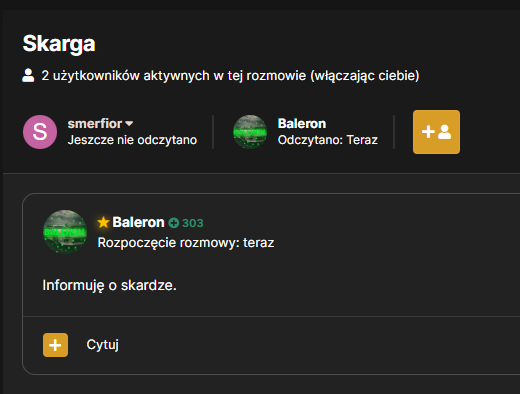This screenshot has height=394, width=520.
Task: Click the Cytuj quote link
Action: pyautogui.click(x=103, y=345)
